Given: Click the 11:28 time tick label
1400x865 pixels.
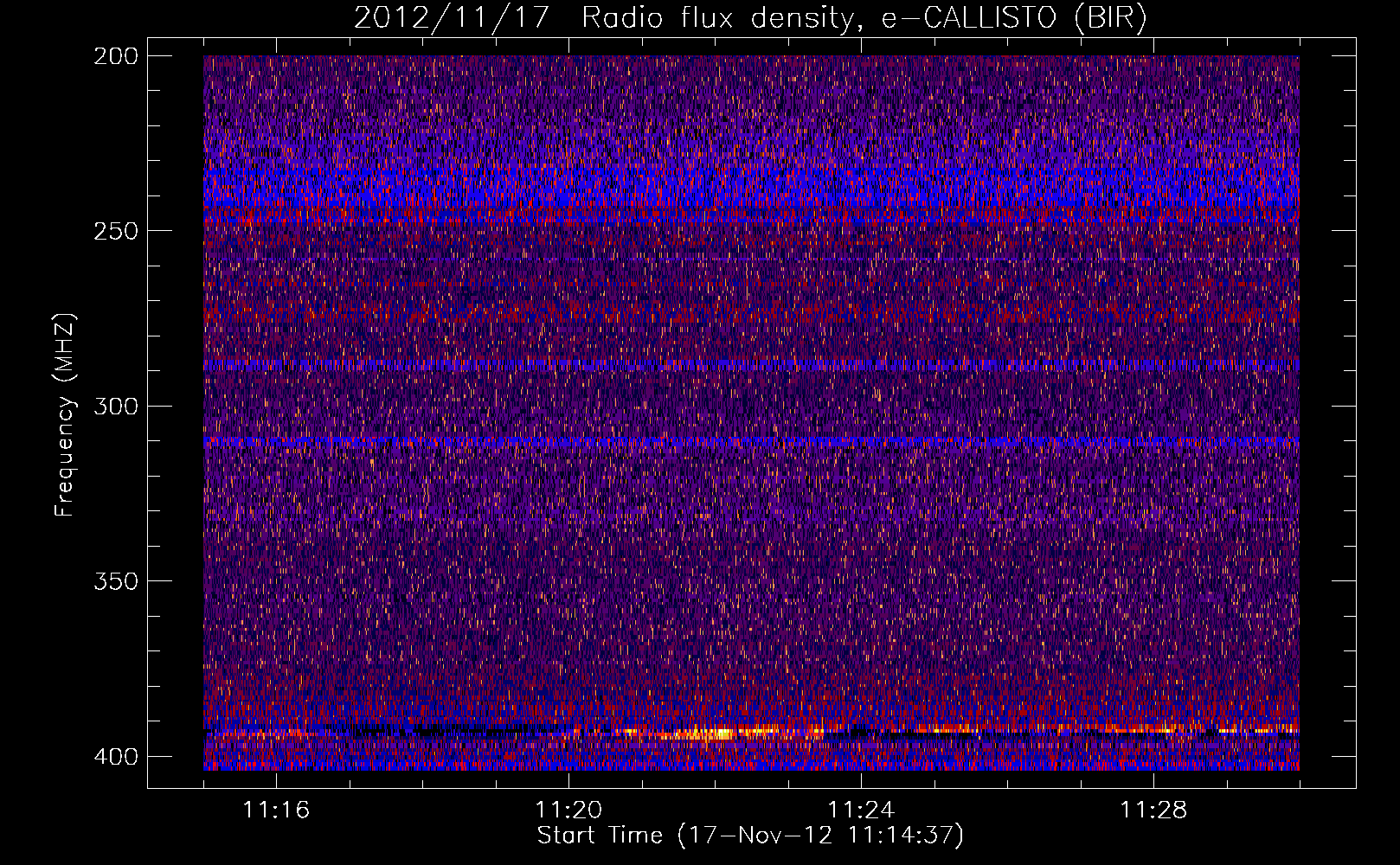Looking at the screenshot, I should 1153,811.
